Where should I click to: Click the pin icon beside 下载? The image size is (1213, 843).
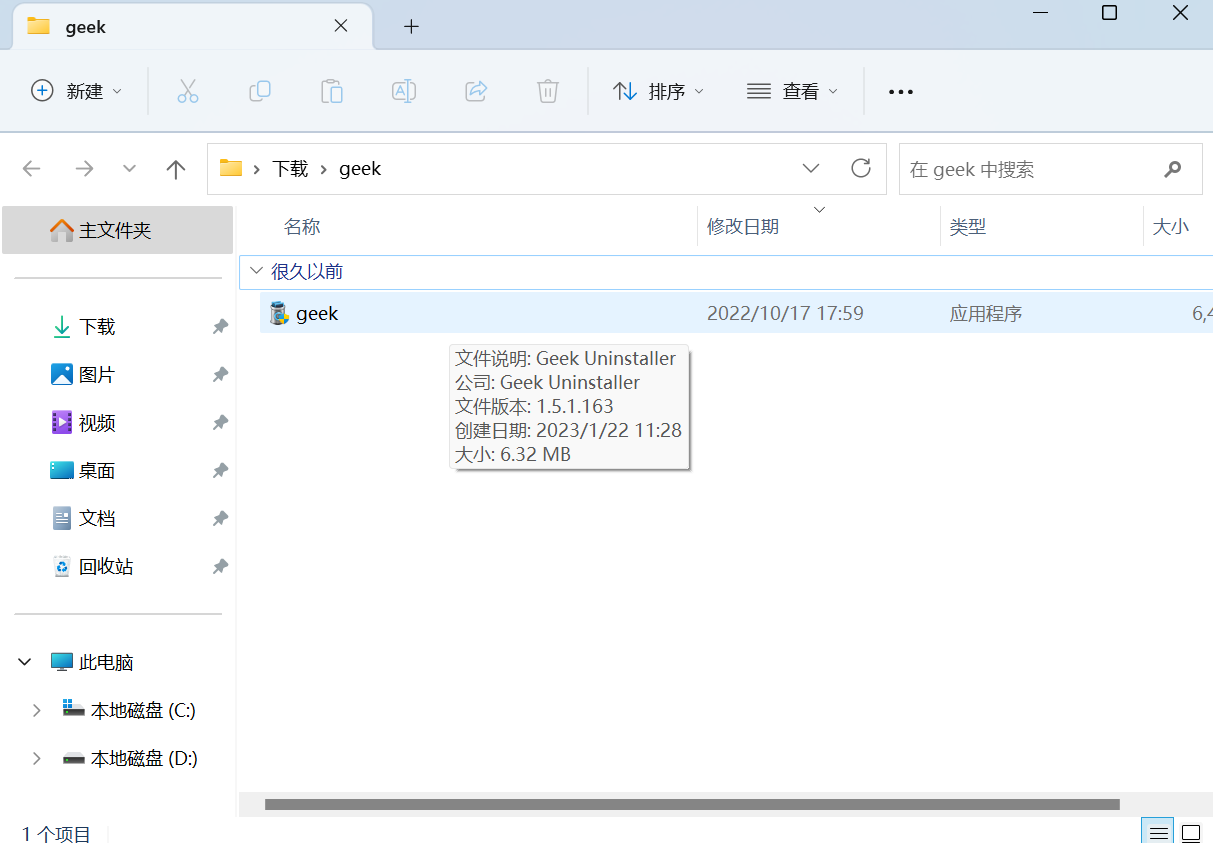point(220,327)
